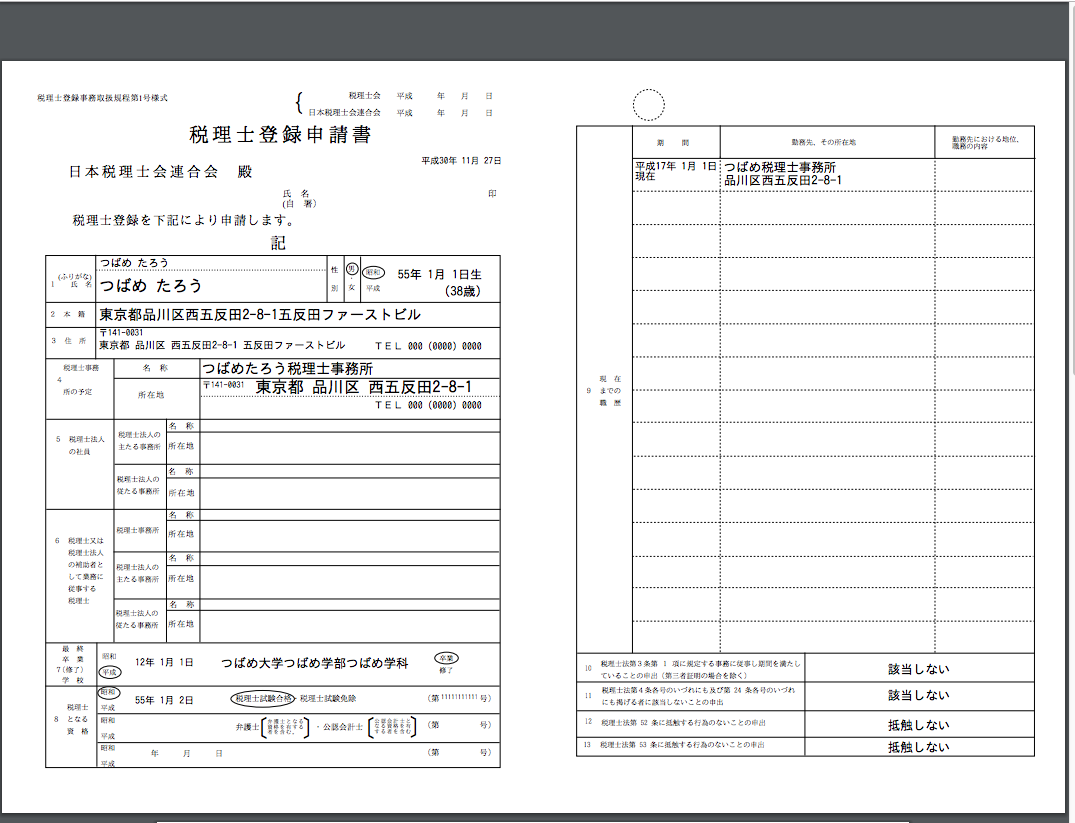Click the application date 平成30年 11月 27日
Viewport: 1075px width, 823px height.
tap(461, 160)
